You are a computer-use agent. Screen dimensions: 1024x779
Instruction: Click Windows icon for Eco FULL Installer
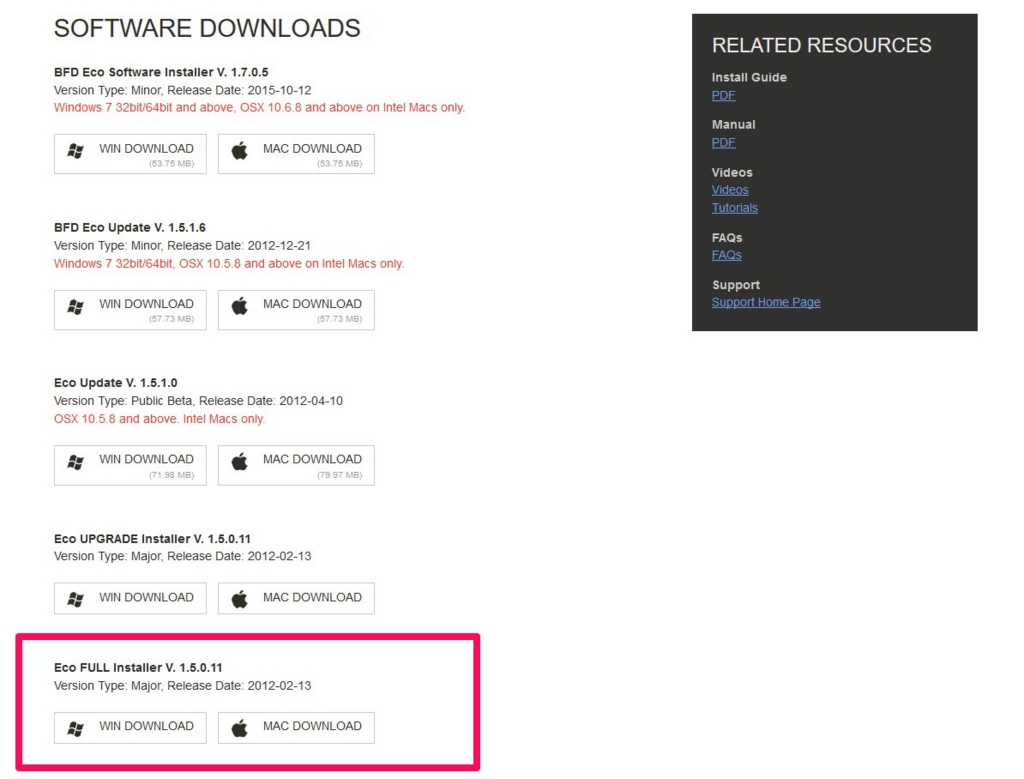click(76, 727)
